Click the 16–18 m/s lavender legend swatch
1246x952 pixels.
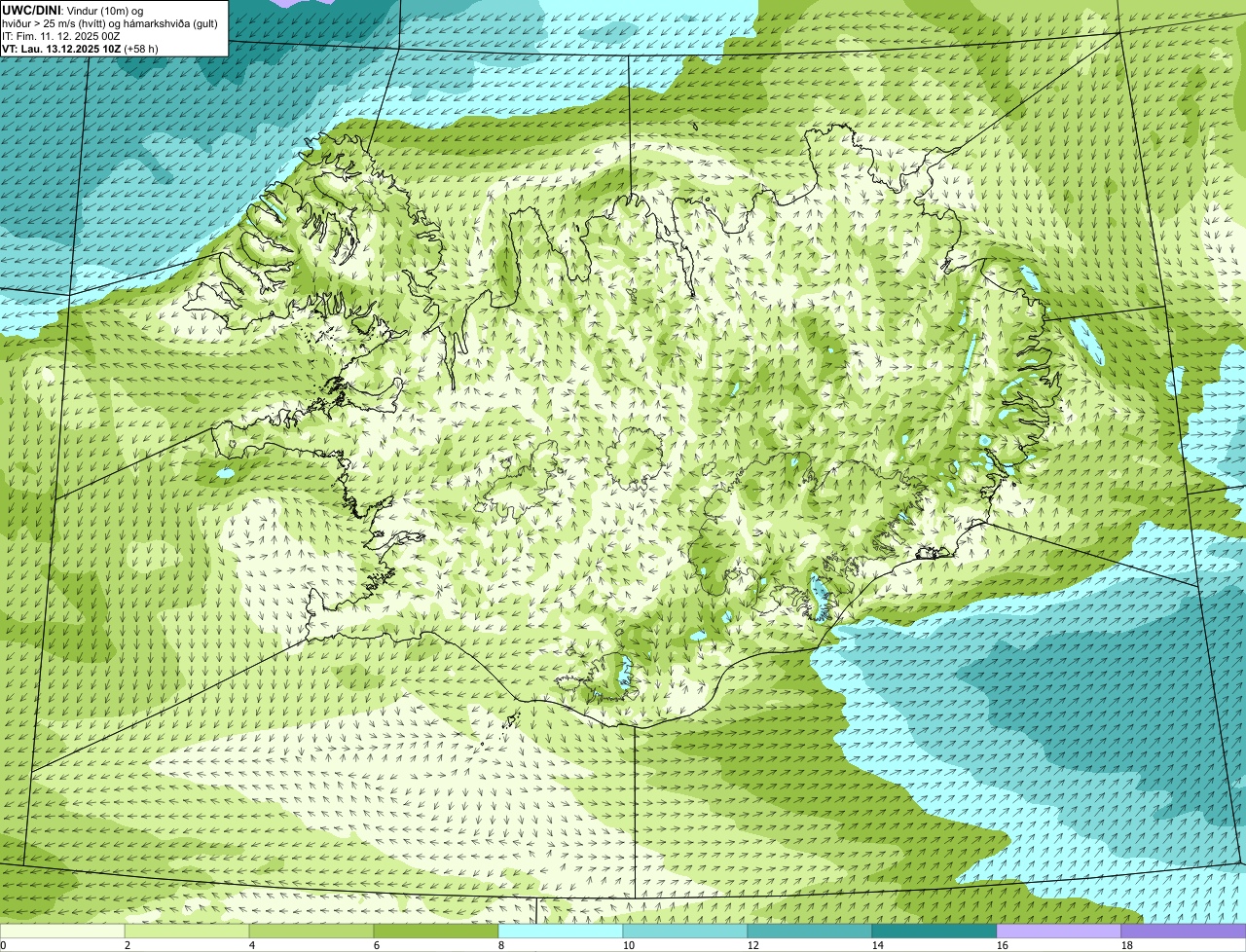[x=1059, y=931]
